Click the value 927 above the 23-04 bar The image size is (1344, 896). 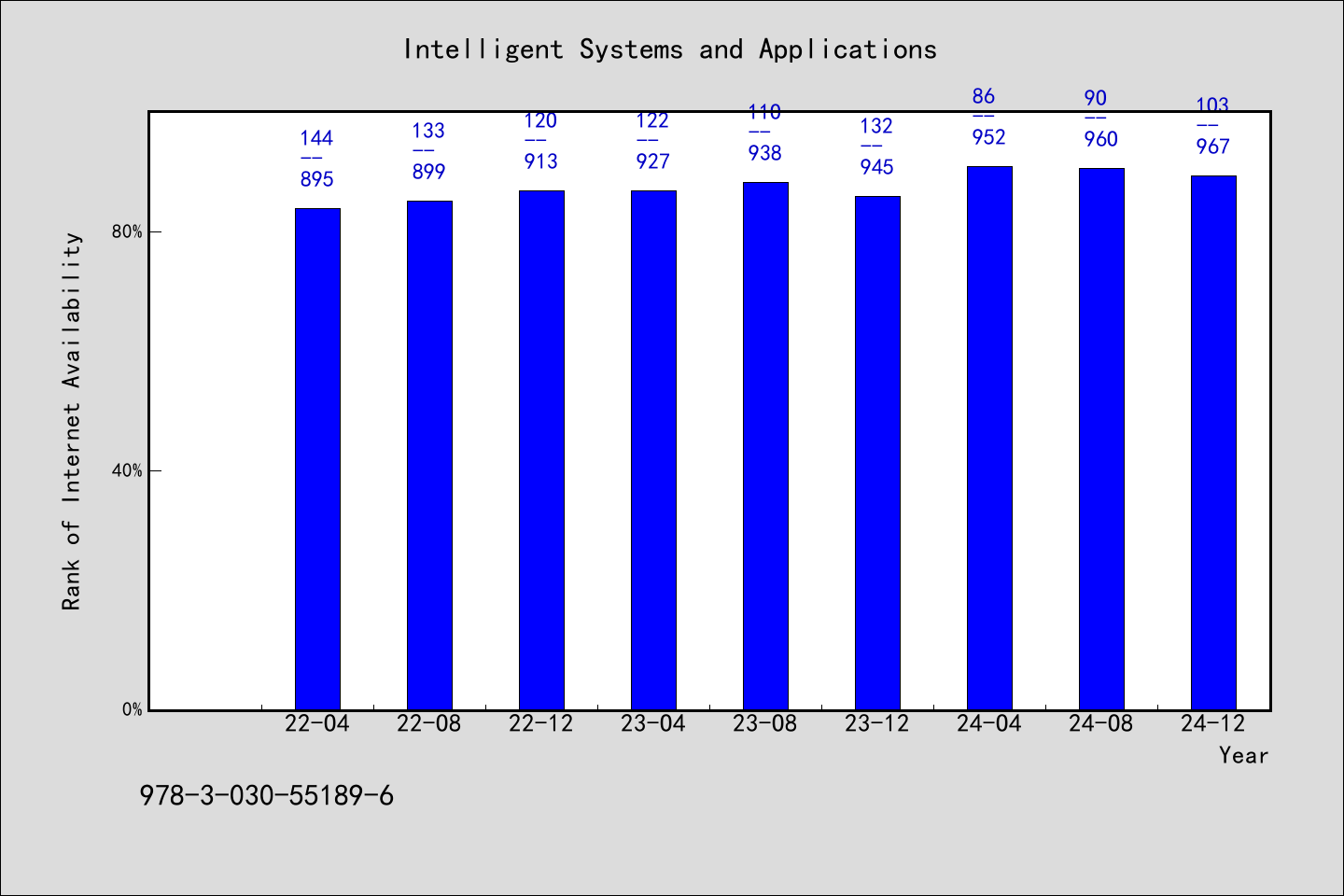pyautogui.click(x=653, y=161)
